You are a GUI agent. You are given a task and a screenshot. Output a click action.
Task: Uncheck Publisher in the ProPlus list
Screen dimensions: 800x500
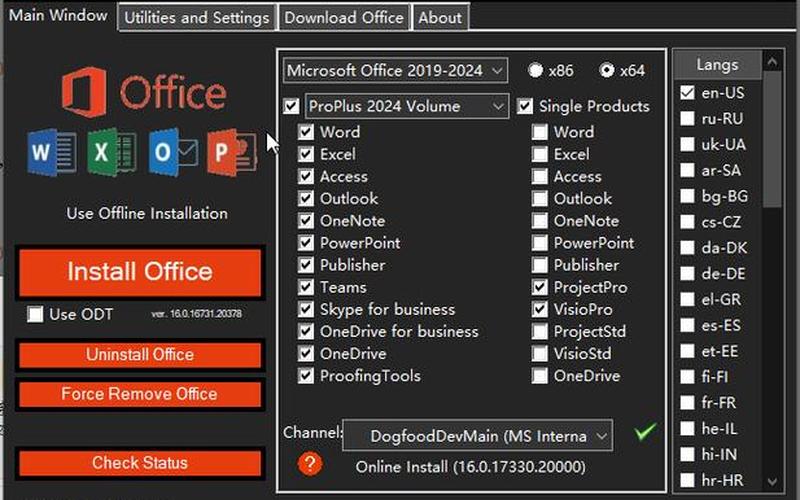click(x=306, y=265)
